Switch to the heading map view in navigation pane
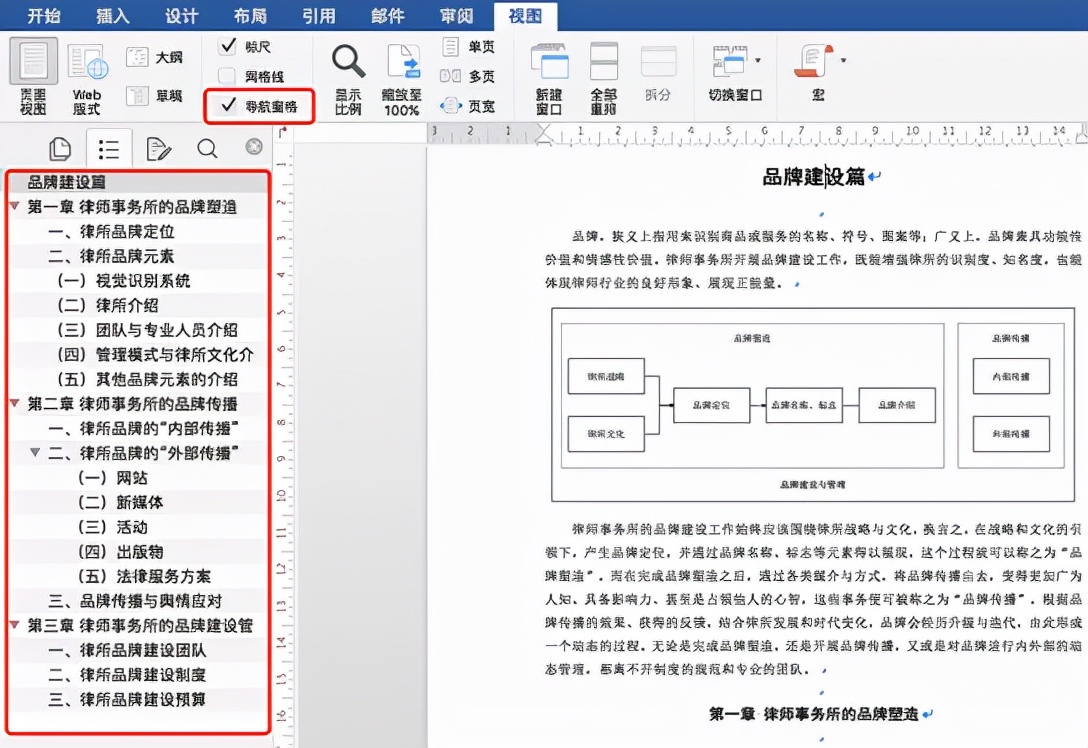This screenshot has width=1088, height=748. (x=109, y=148)
